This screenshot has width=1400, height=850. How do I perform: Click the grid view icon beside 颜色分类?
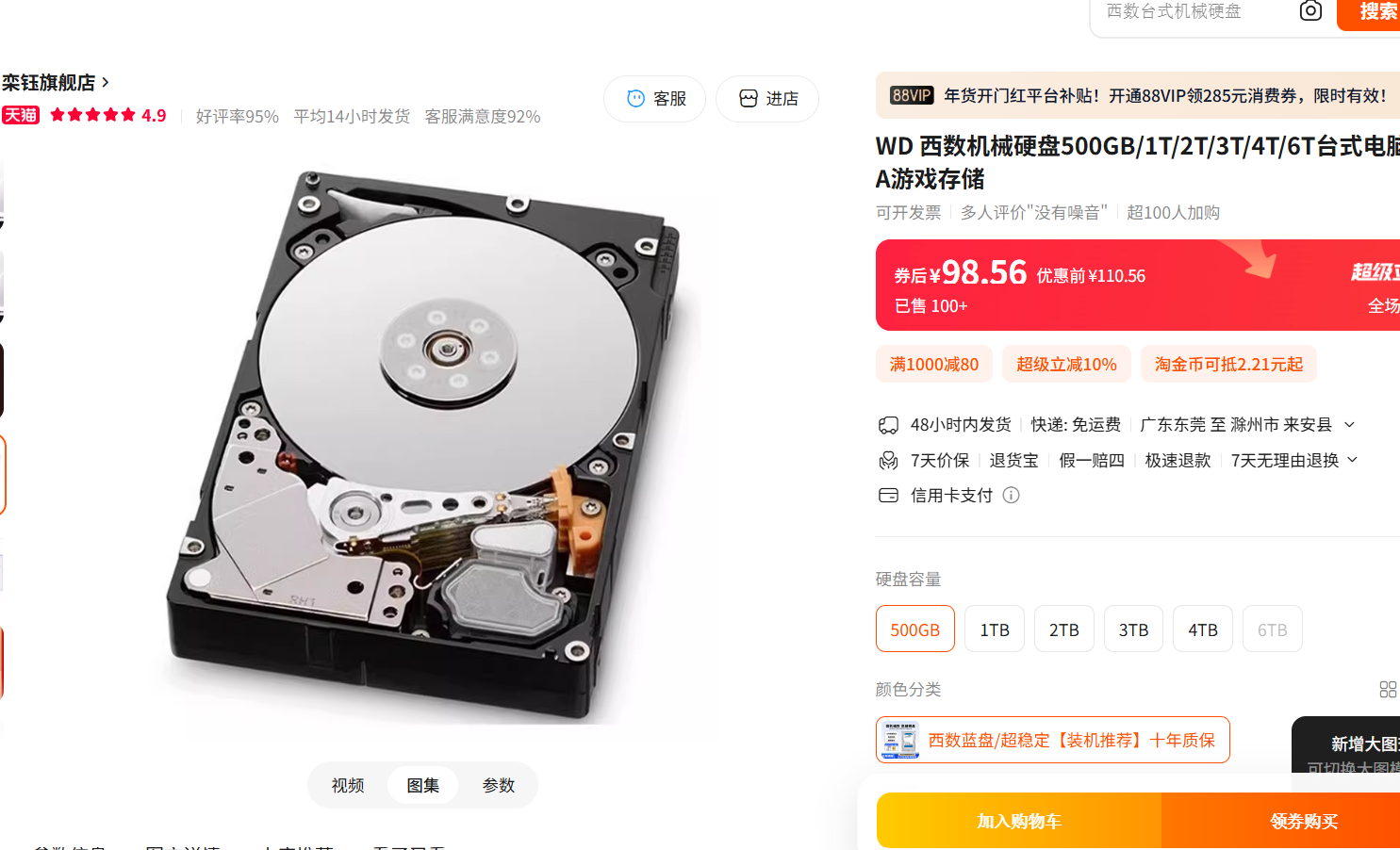point(1388,690)
